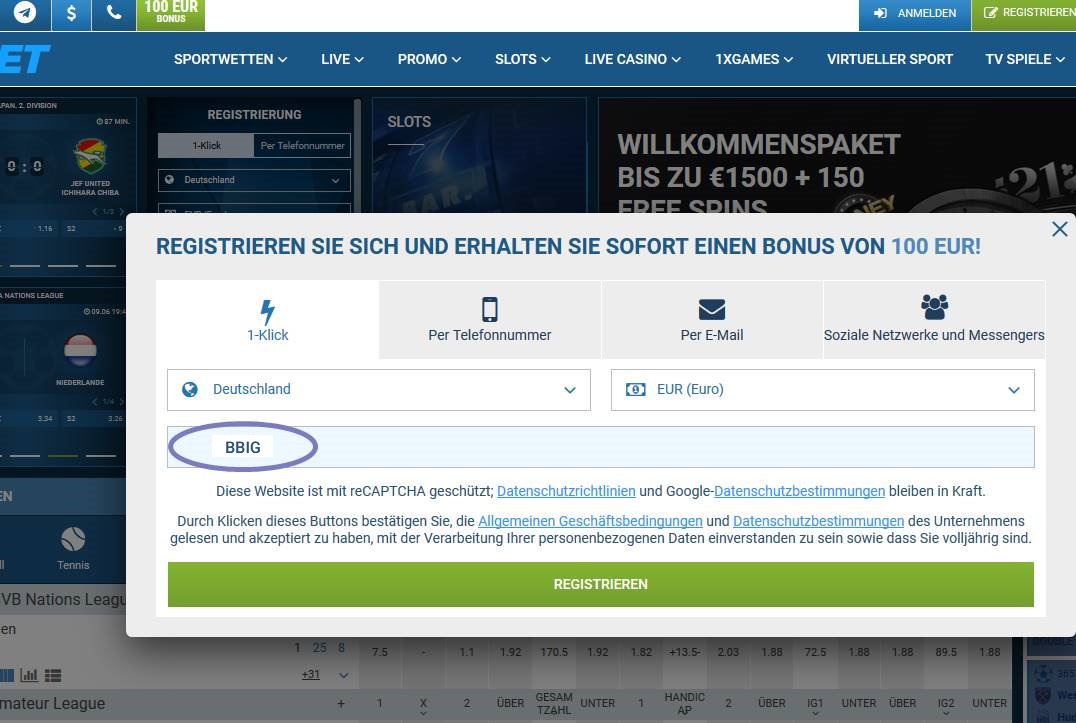Viewport: 1076px width, 723px height.
Task: Open the EUR (Euro) currency dropdown
Action: (x=823, y=390)
